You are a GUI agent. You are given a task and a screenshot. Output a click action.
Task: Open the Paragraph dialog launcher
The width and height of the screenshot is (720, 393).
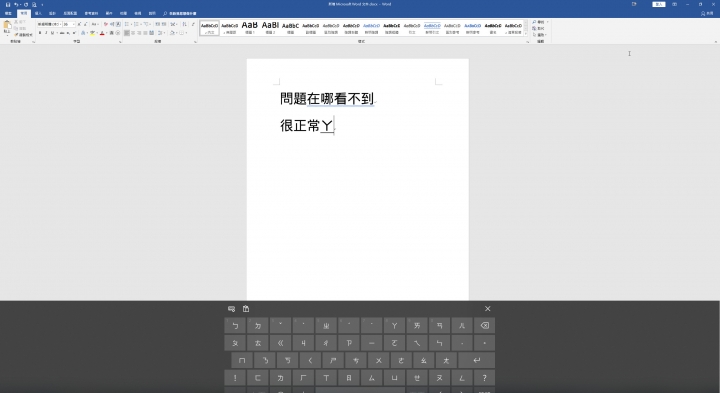coord(196,42)
